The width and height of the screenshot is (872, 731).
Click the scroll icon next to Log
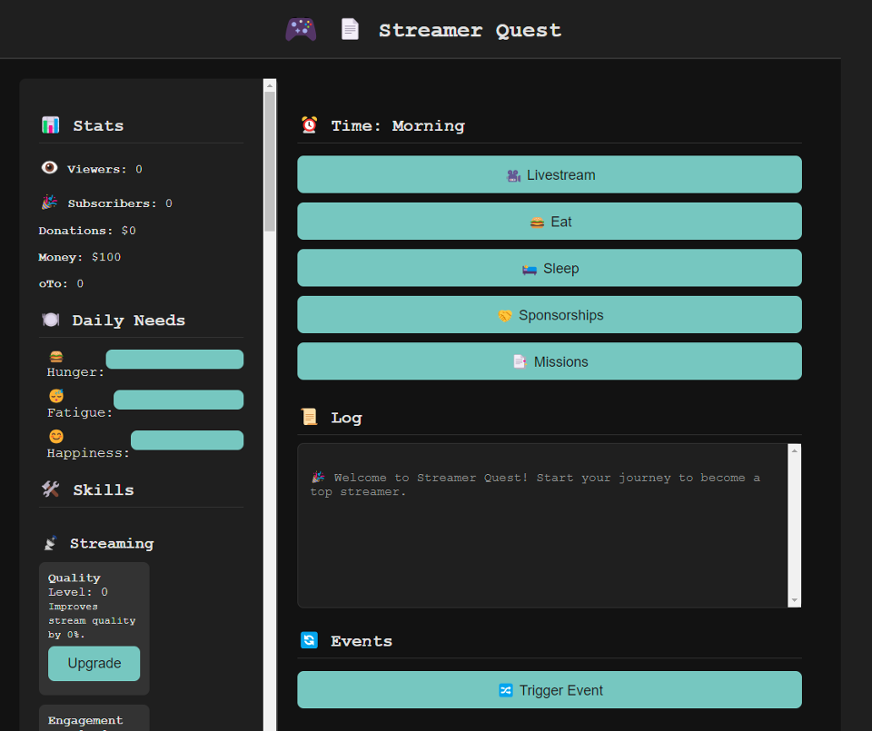click(x=309, y=417)
